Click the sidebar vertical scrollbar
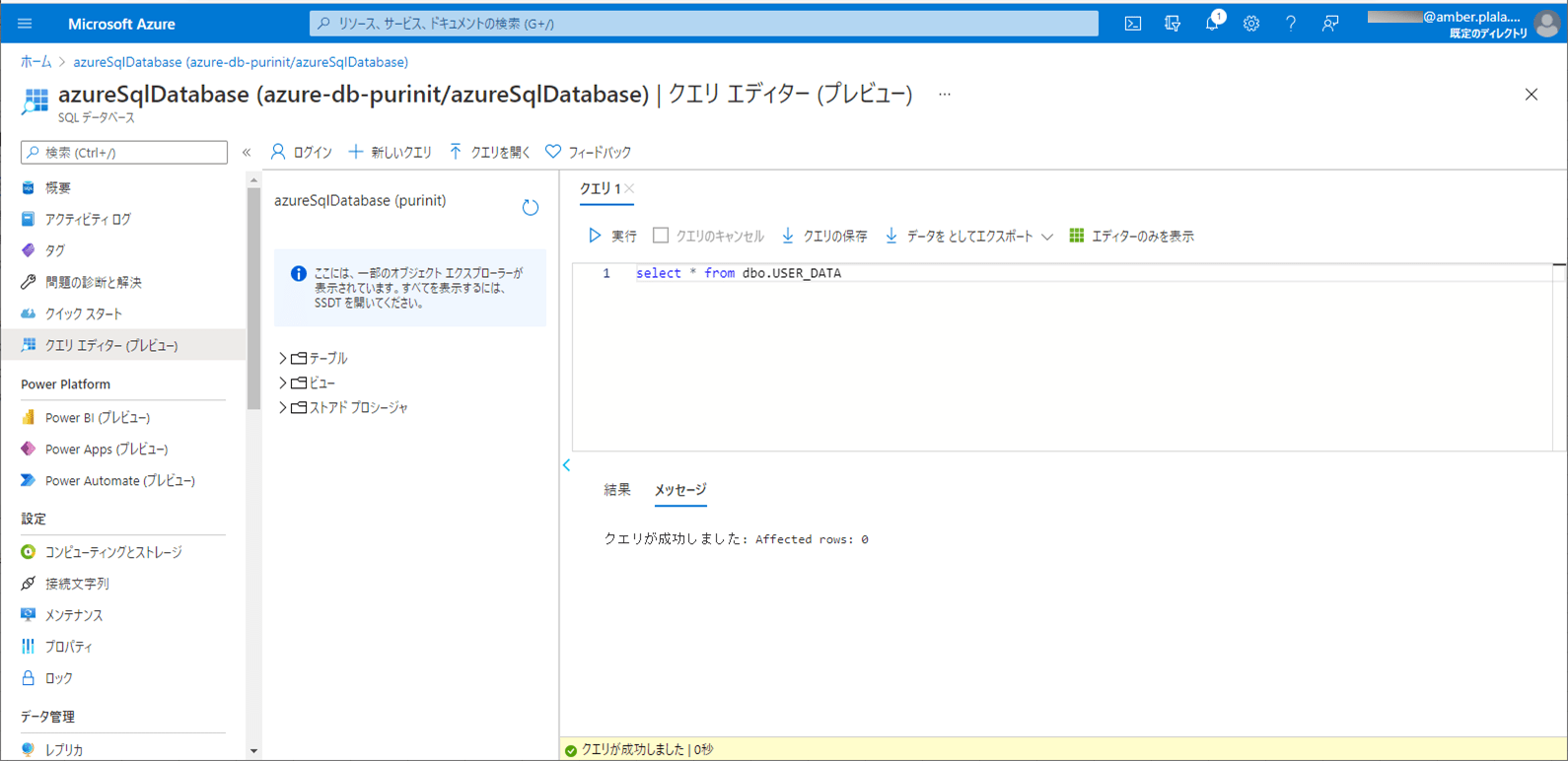 click(x=253, y=296)
